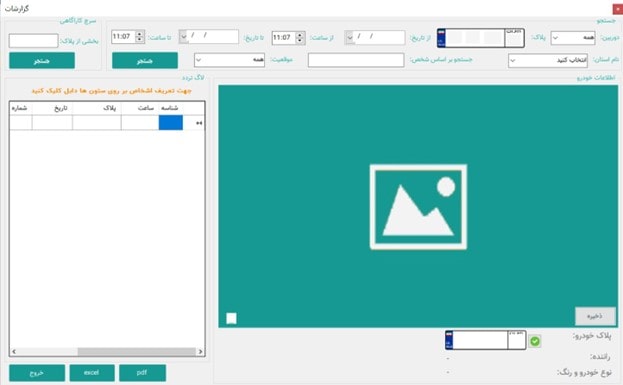Open the province dropdown انتخاب کنید
The height and width of the screenshot is (385, 623).
(548, 61)
